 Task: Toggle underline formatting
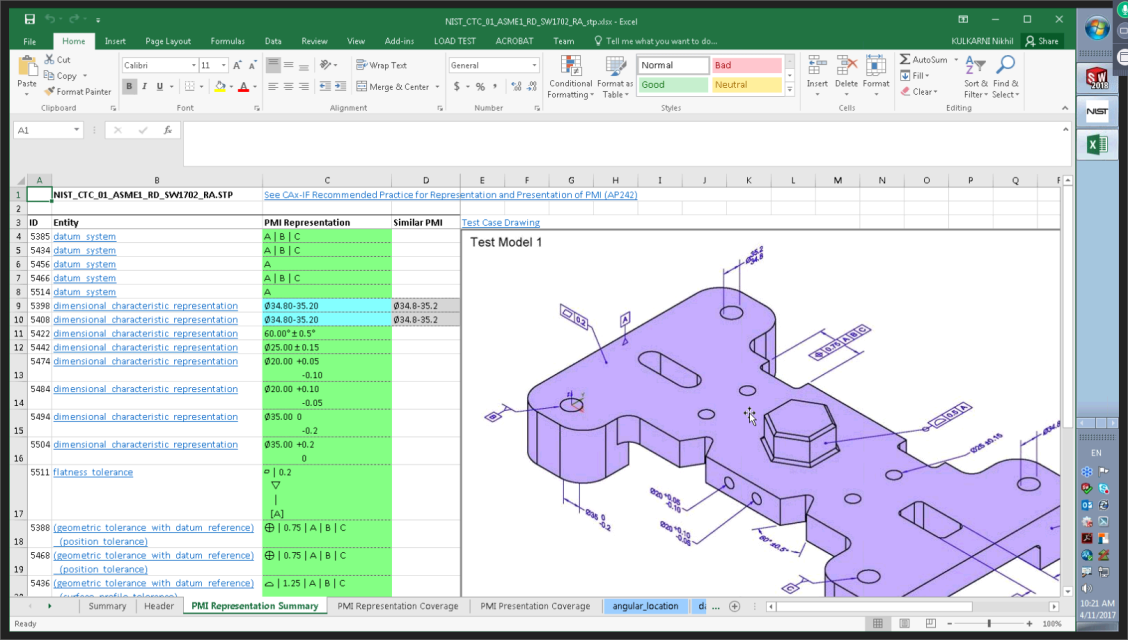pyautogui.click(x=162, y=87)
